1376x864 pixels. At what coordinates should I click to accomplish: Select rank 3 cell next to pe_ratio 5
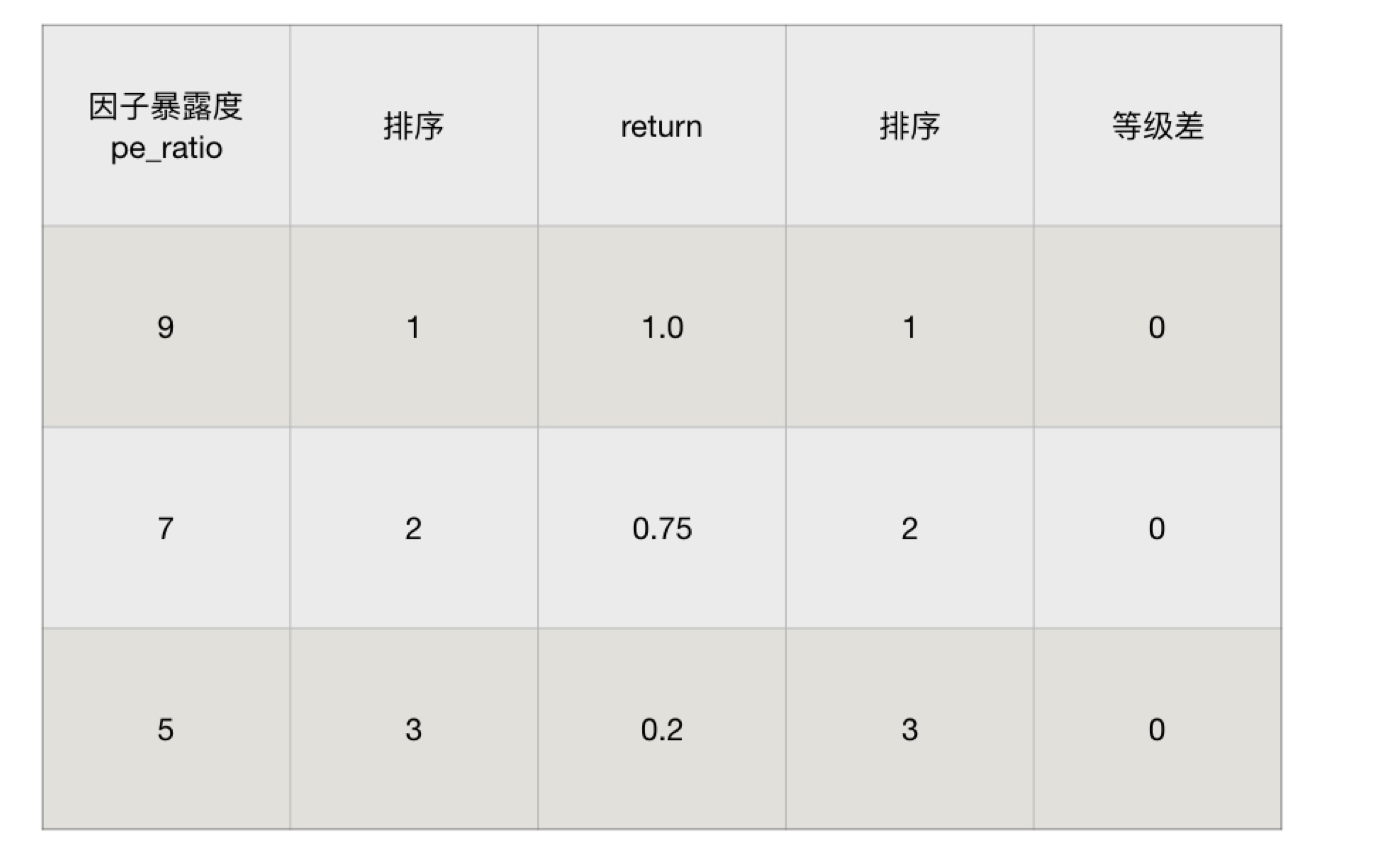tap(413, 729)
